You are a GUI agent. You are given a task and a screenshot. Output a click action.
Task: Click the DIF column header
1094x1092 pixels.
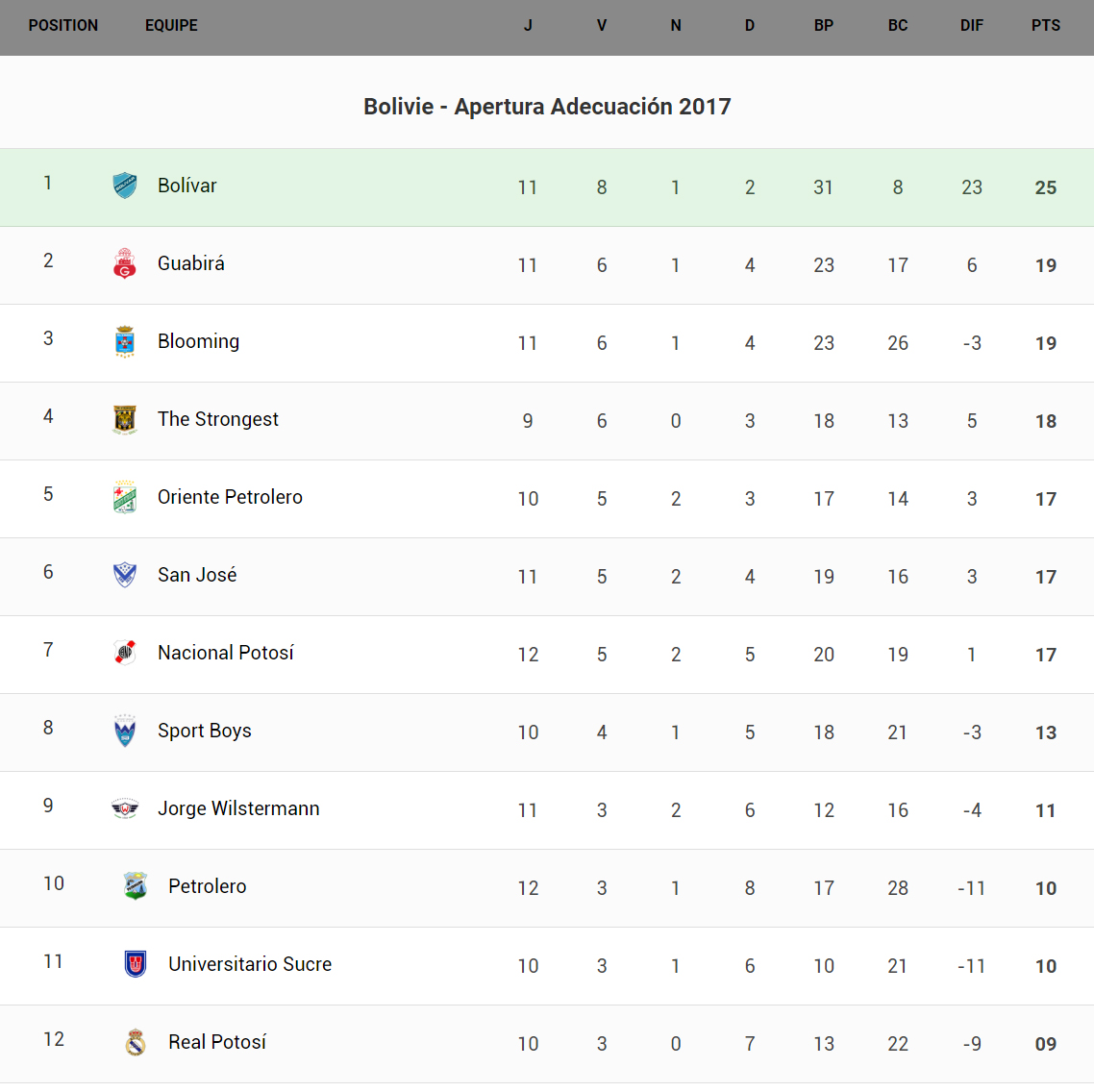(x=972, y=26)
